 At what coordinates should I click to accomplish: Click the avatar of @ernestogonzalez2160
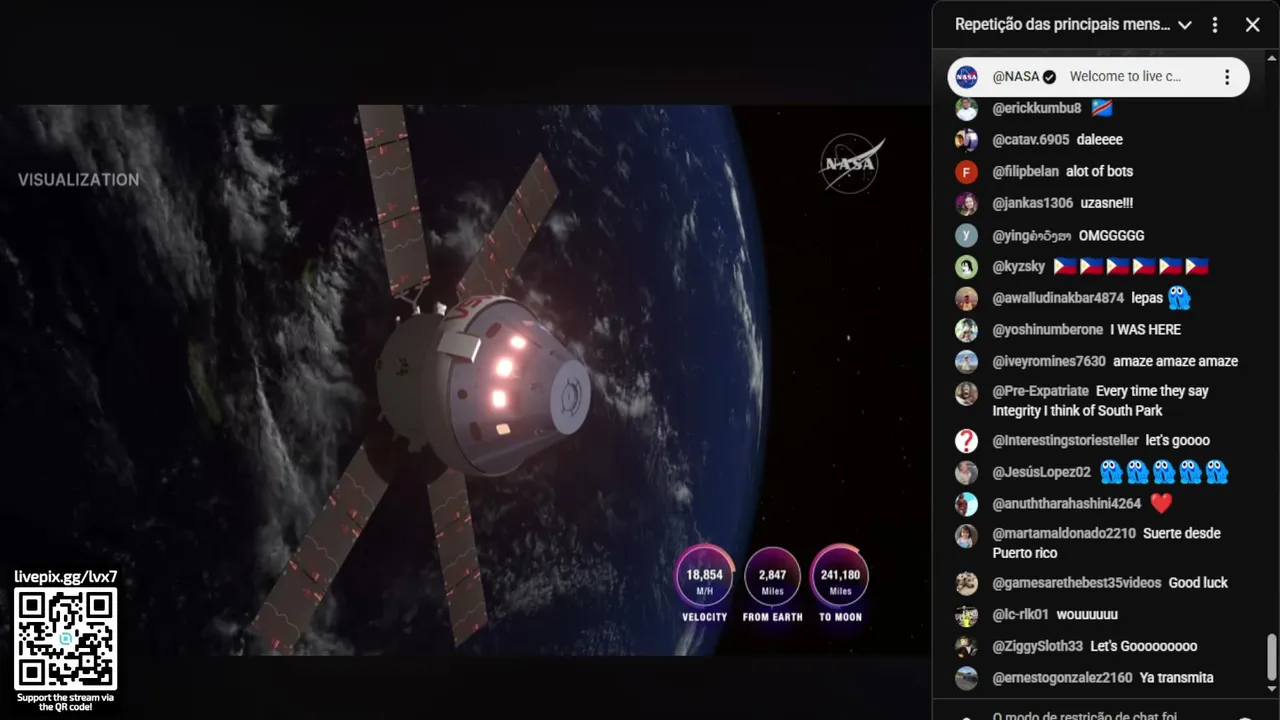pyautogui.click(x=966, y=678)
